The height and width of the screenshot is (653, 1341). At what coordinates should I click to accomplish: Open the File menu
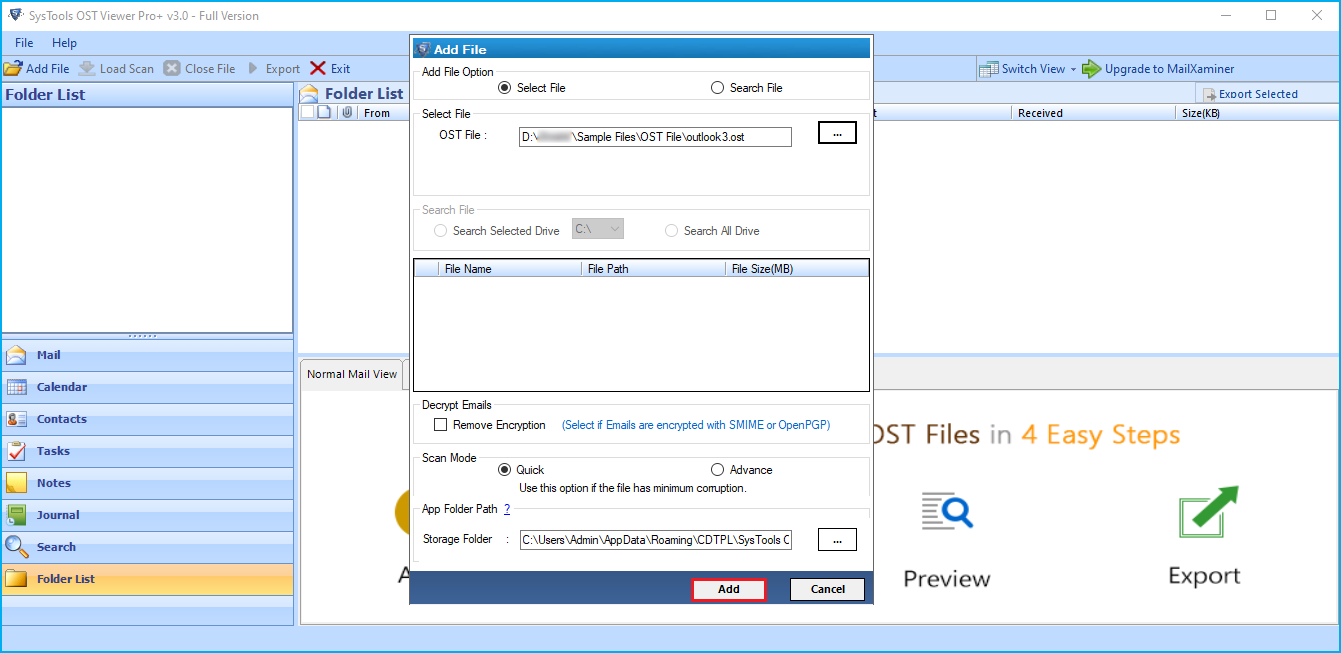[24, 43]
